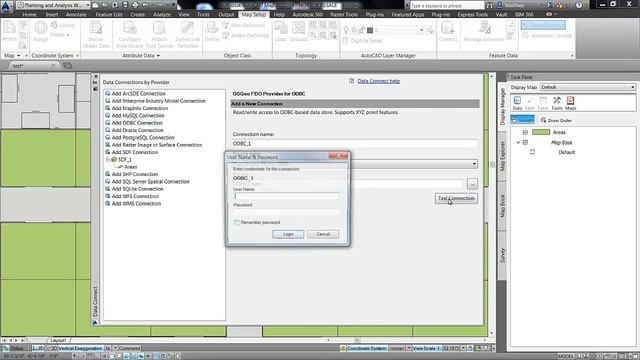Open the Maps icon in Task Pane
The image size is (640, 360).
571,103
